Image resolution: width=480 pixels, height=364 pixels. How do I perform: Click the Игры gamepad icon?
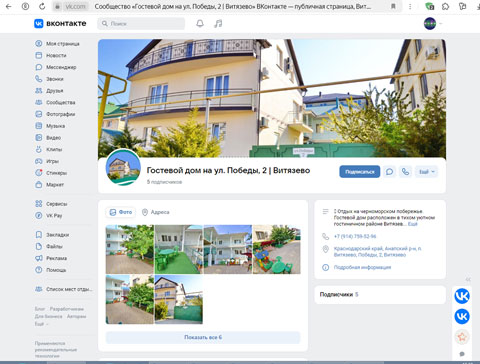pos(39,161)
